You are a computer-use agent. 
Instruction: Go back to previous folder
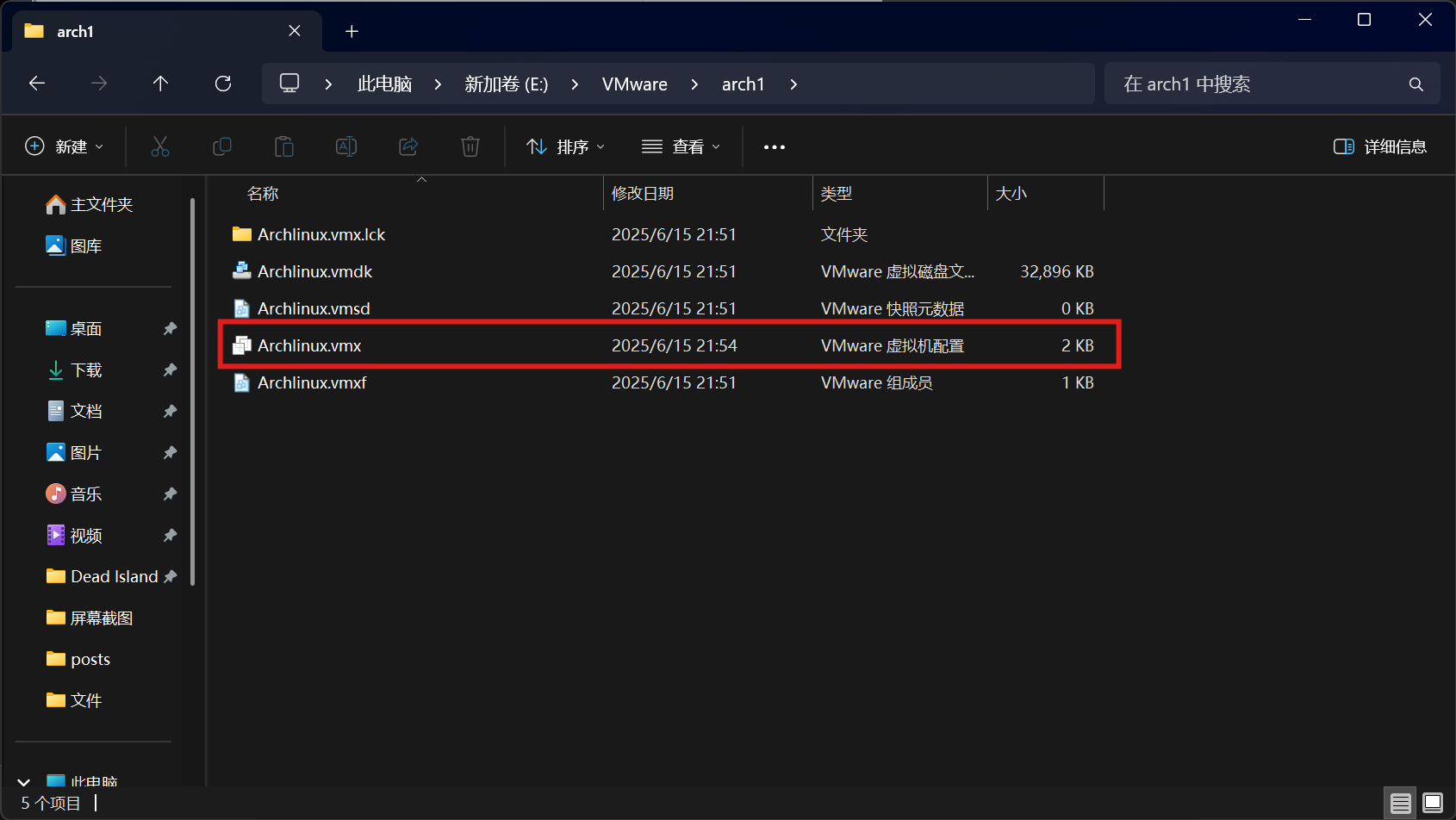(x=37, y=84)
